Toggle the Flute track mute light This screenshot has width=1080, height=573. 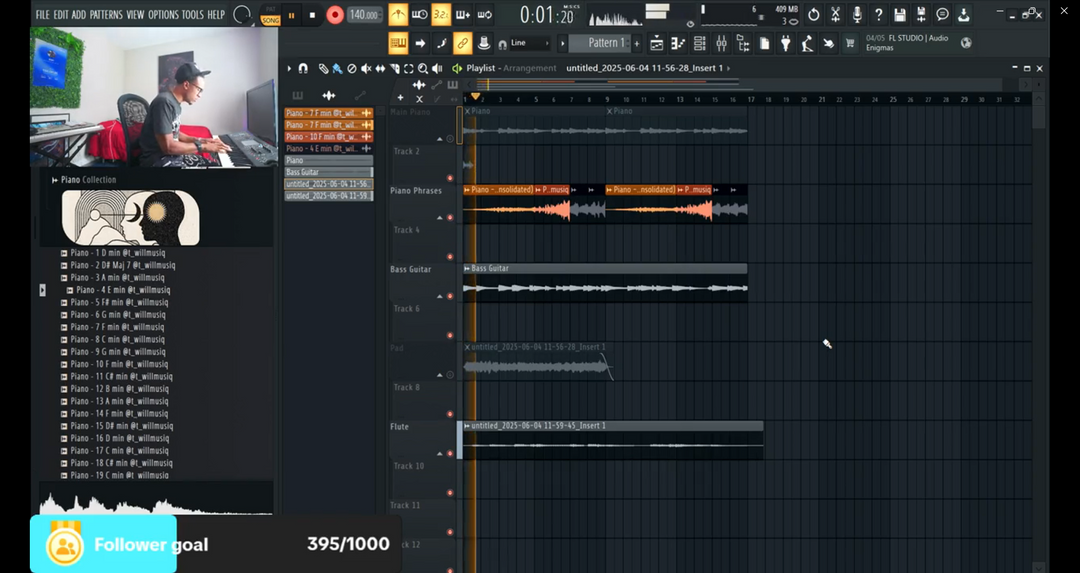[449, 453]
